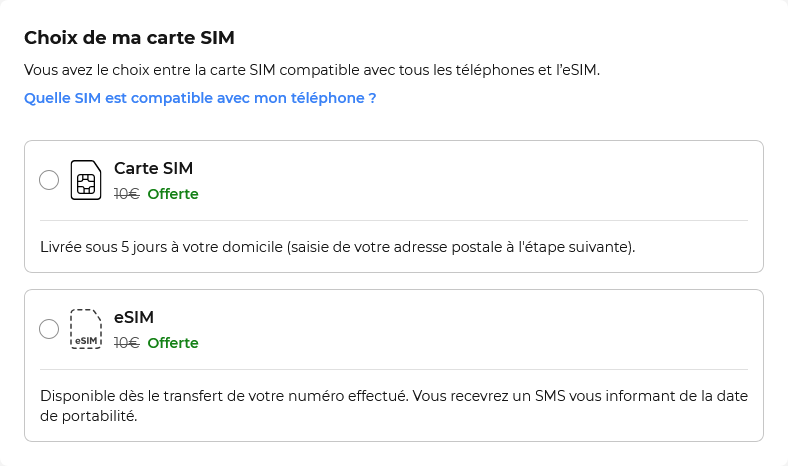
Task: Open "Quelle SIM est compatible" help link
Action: 200,98
